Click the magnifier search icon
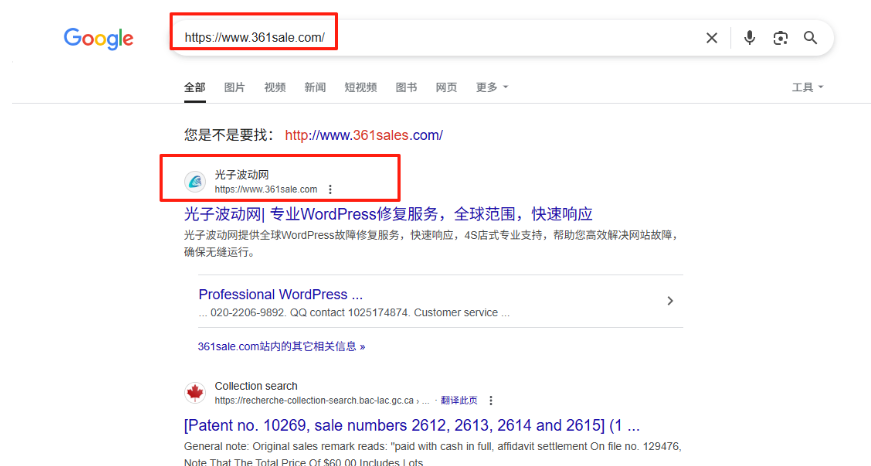The image size is (871, 466). click(810, 38)
